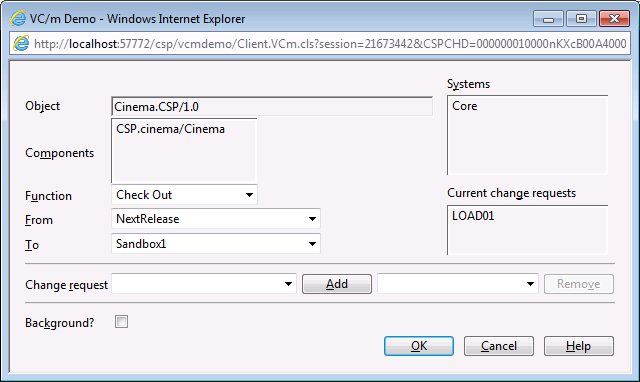This screenshot has height=382, width=640.
Task: Click the Object field containing Cinema.CSP/1.0
Action: (272, 107)
